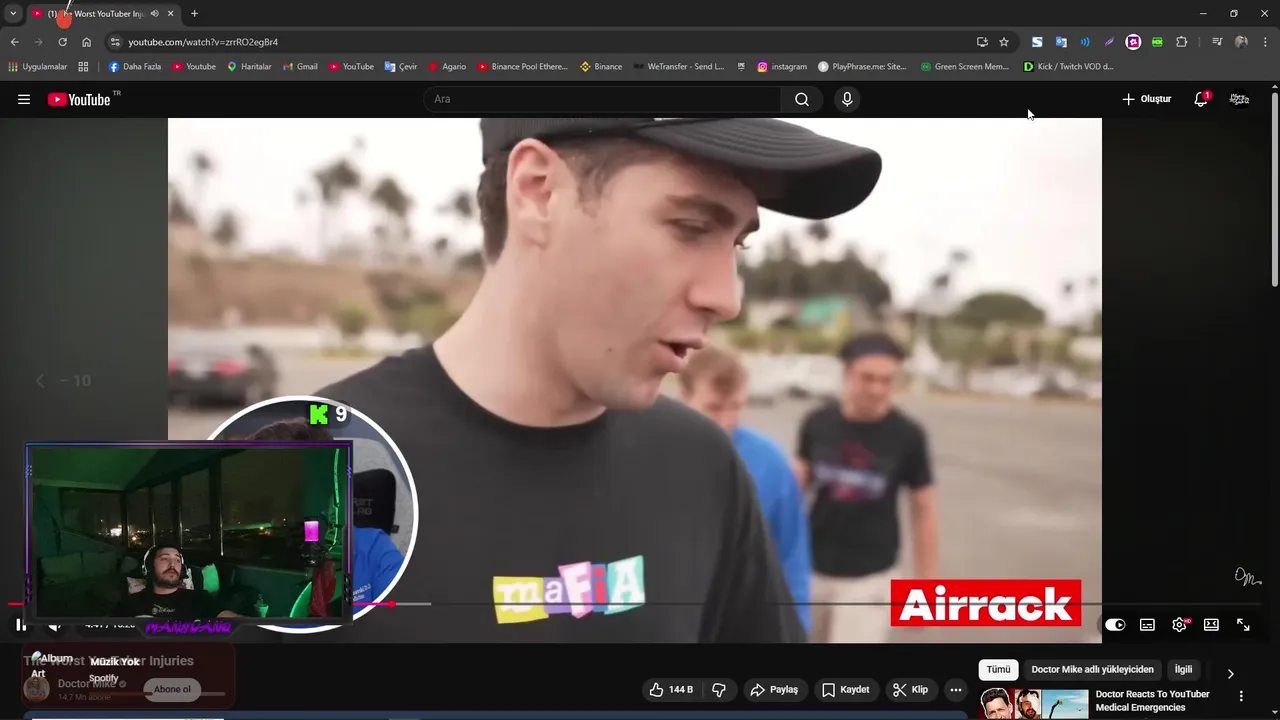Open tab search dropdown arrow
The height and width of the screenshot is (720, 1280).
(13, 13)
